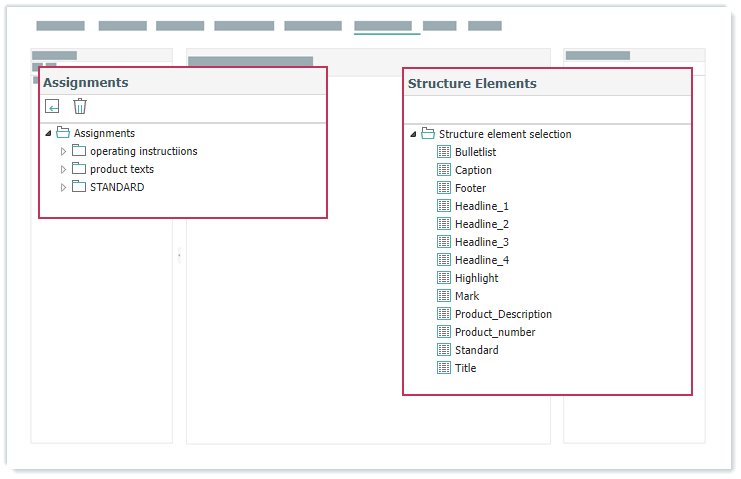Expand the operating instructions folder

click(x=63, y=152)
